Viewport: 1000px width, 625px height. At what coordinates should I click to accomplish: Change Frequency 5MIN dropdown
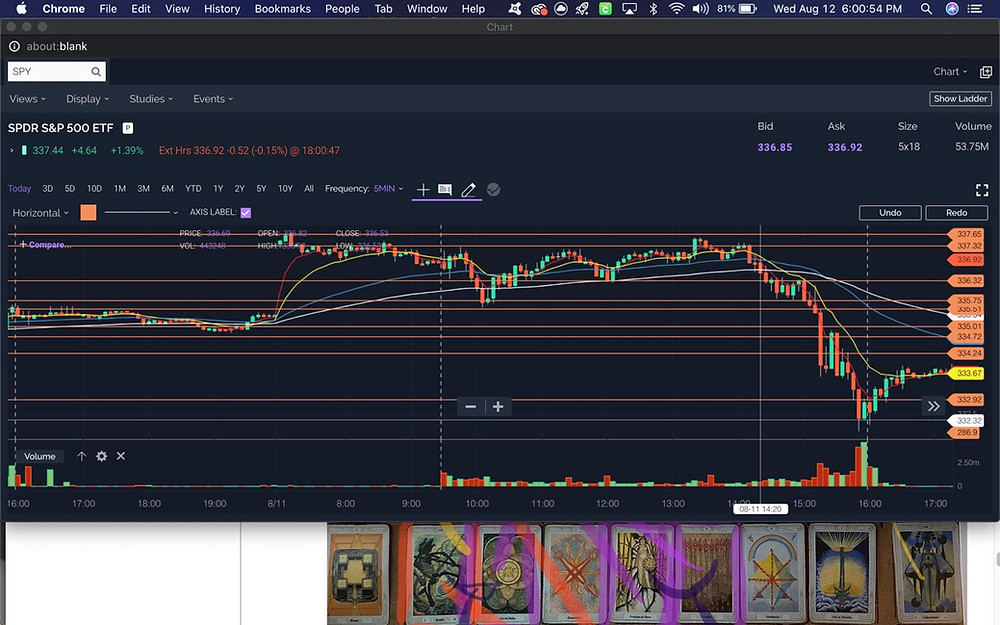[388, 189]
